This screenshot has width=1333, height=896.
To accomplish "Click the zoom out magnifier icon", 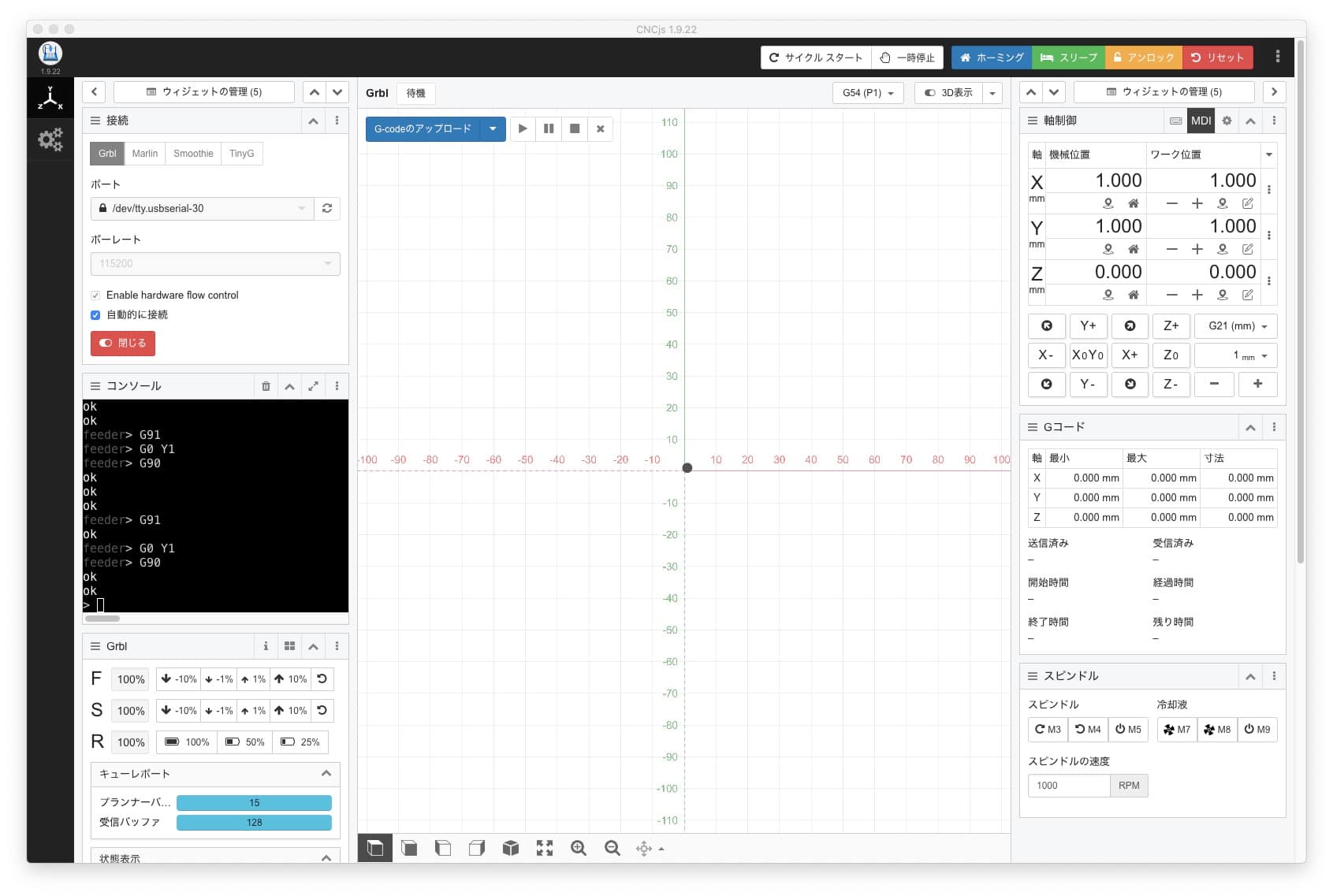I will (612, 848).
